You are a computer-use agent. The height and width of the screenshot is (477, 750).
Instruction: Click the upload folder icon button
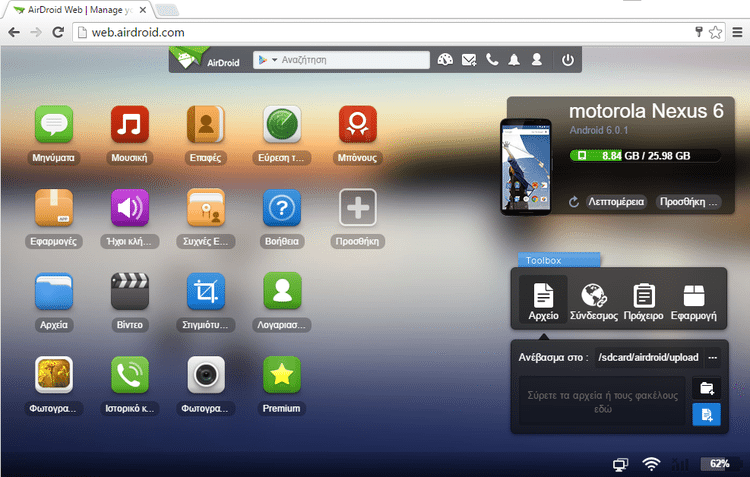click(x=706, y=388)
